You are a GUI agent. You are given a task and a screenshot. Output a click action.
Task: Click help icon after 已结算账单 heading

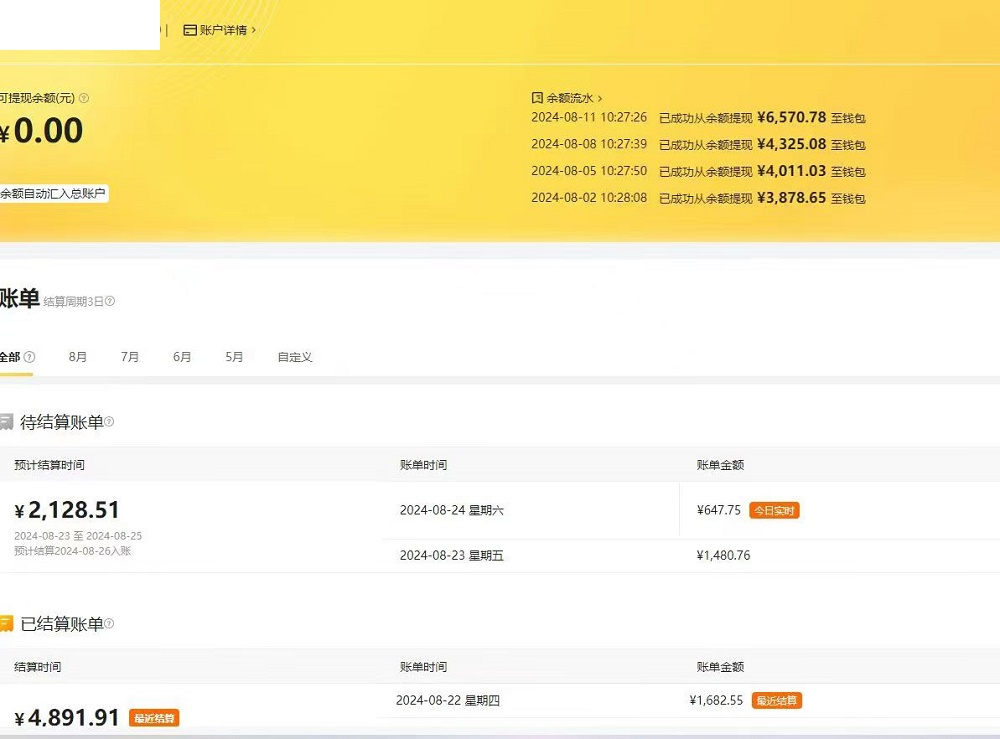coord(109,624)
